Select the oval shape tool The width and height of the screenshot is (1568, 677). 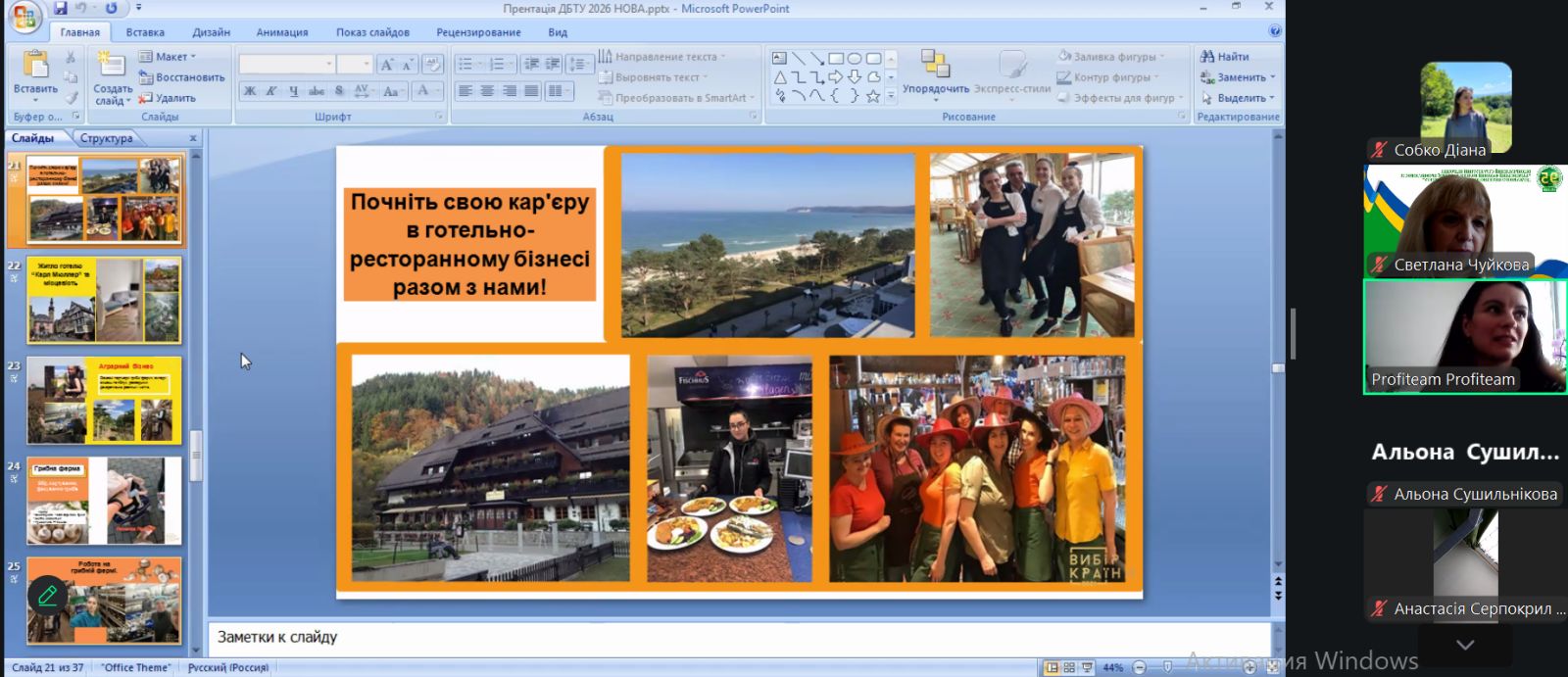[x=855, y=58]
